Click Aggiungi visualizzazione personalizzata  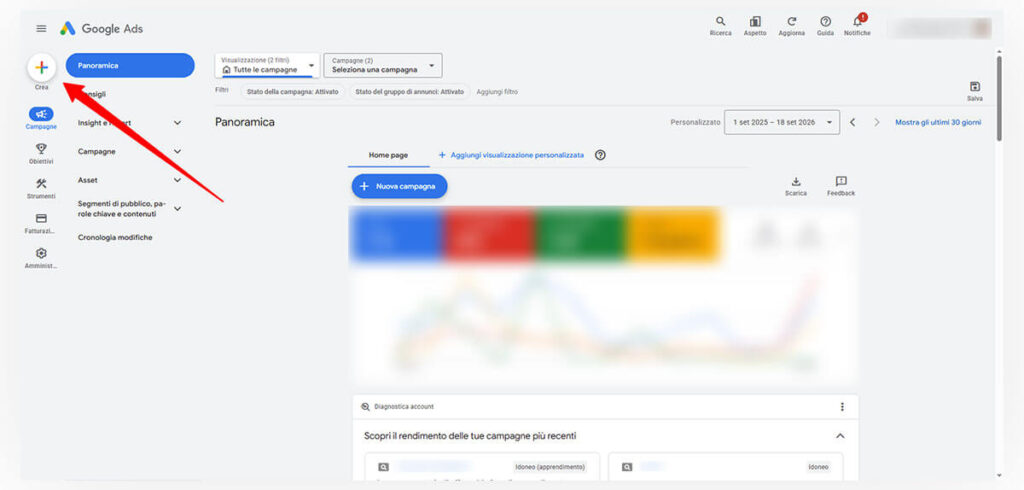pyautogui.click(x=511, y=155)
